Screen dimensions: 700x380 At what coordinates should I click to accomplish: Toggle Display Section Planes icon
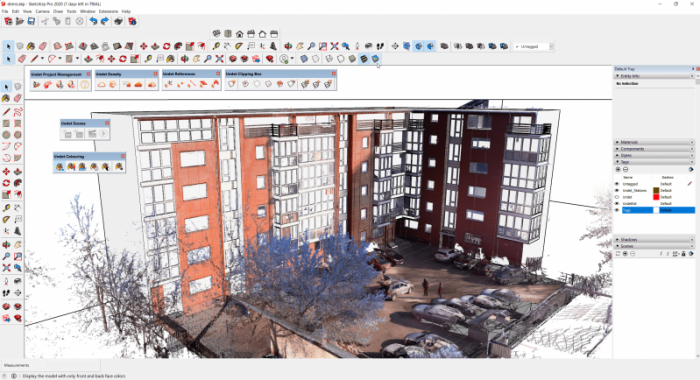coord(407,46)
